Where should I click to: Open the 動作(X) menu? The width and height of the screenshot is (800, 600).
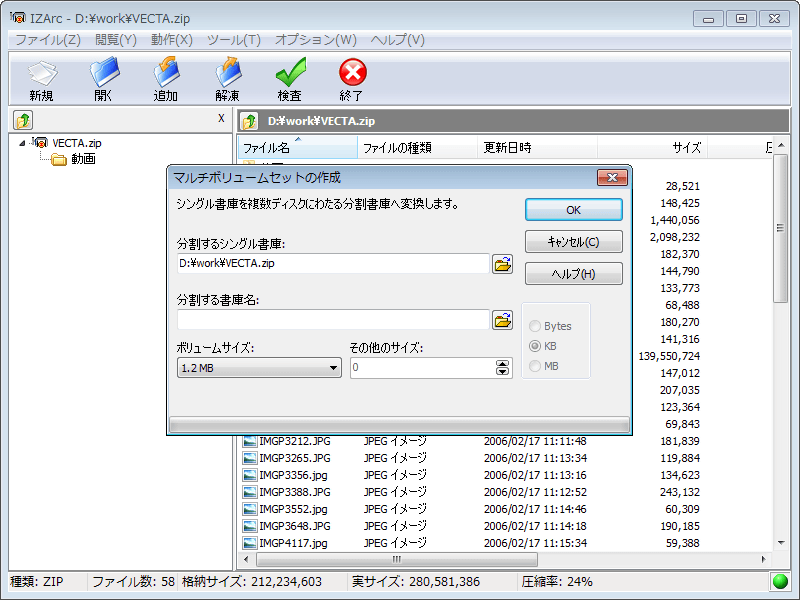click(x=172, y=40)
